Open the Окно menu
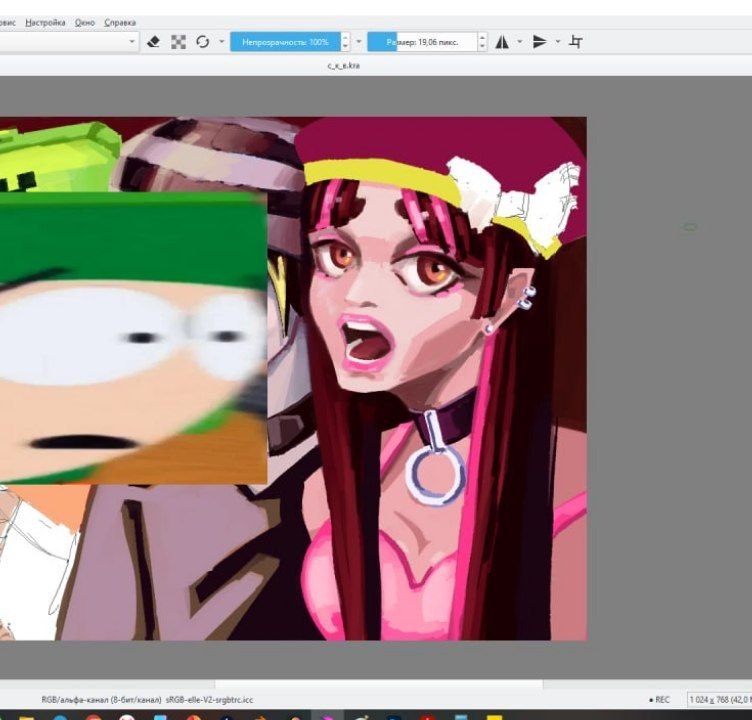This screenshot has height=720, width=752. (85, 23)
